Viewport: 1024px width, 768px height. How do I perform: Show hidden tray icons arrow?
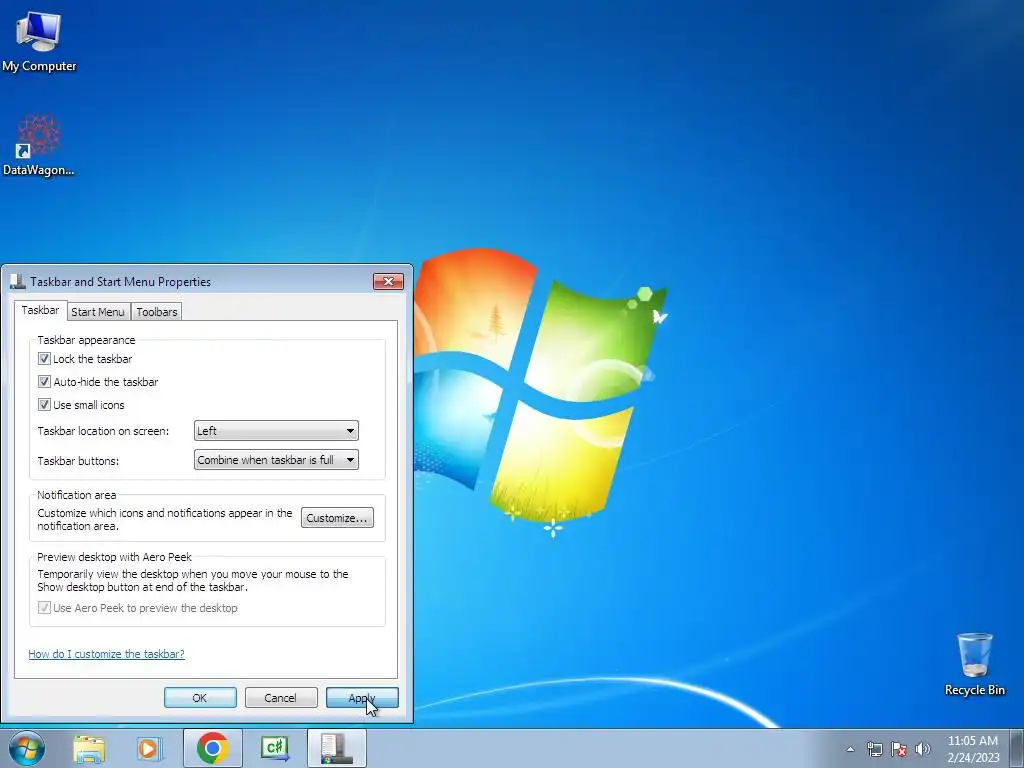pyautogui.click(x=850, y=749)
